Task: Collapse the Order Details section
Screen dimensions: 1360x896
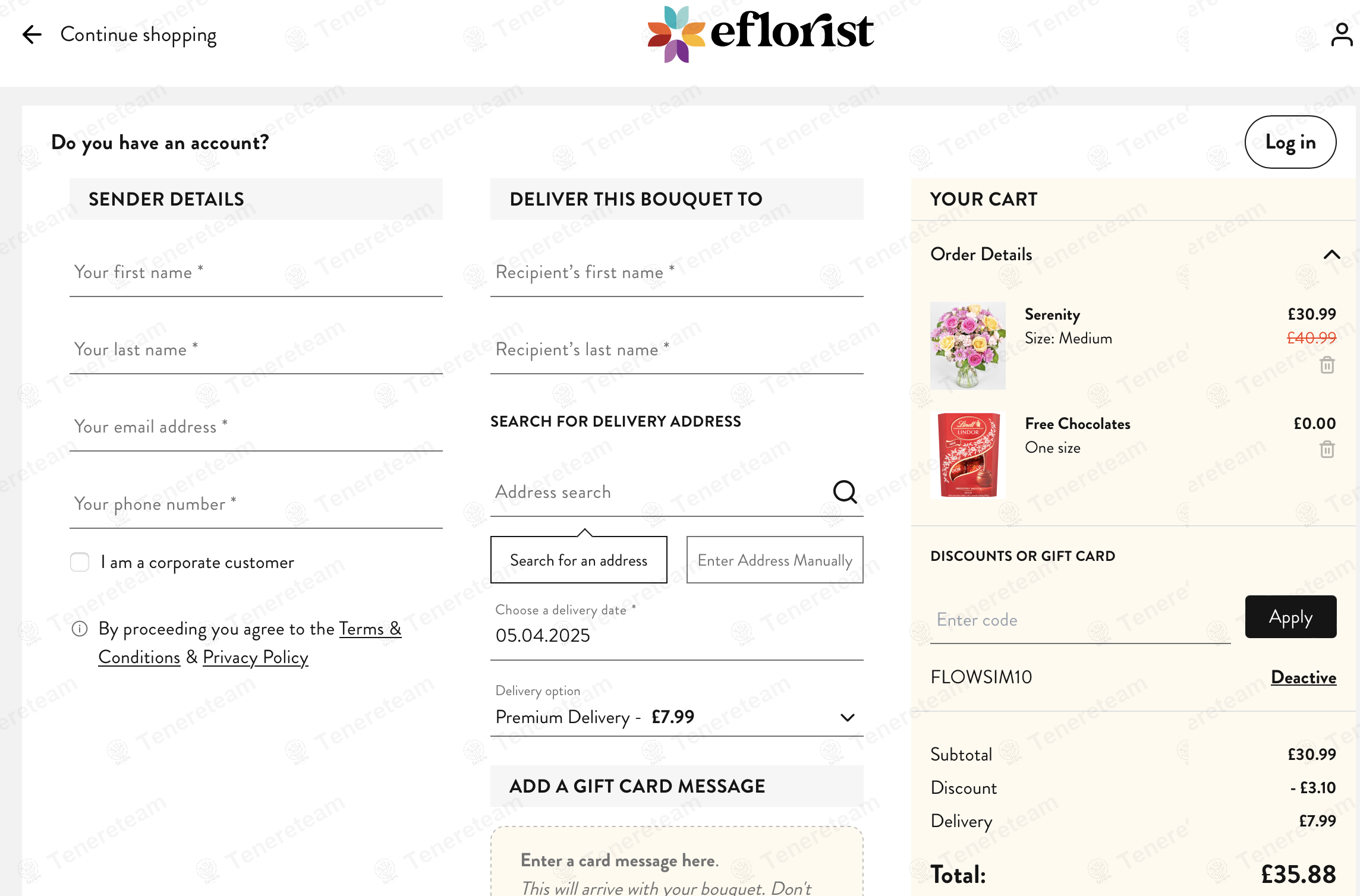Action: (1331, 254)
